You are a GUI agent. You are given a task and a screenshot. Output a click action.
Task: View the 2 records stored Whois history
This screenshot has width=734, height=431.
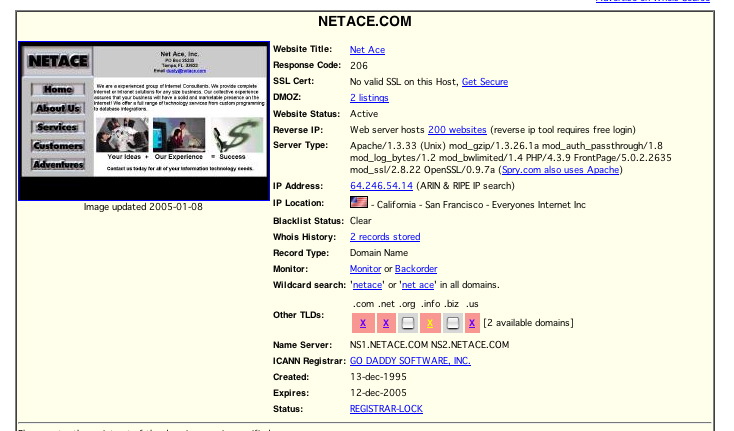[384, 237]
